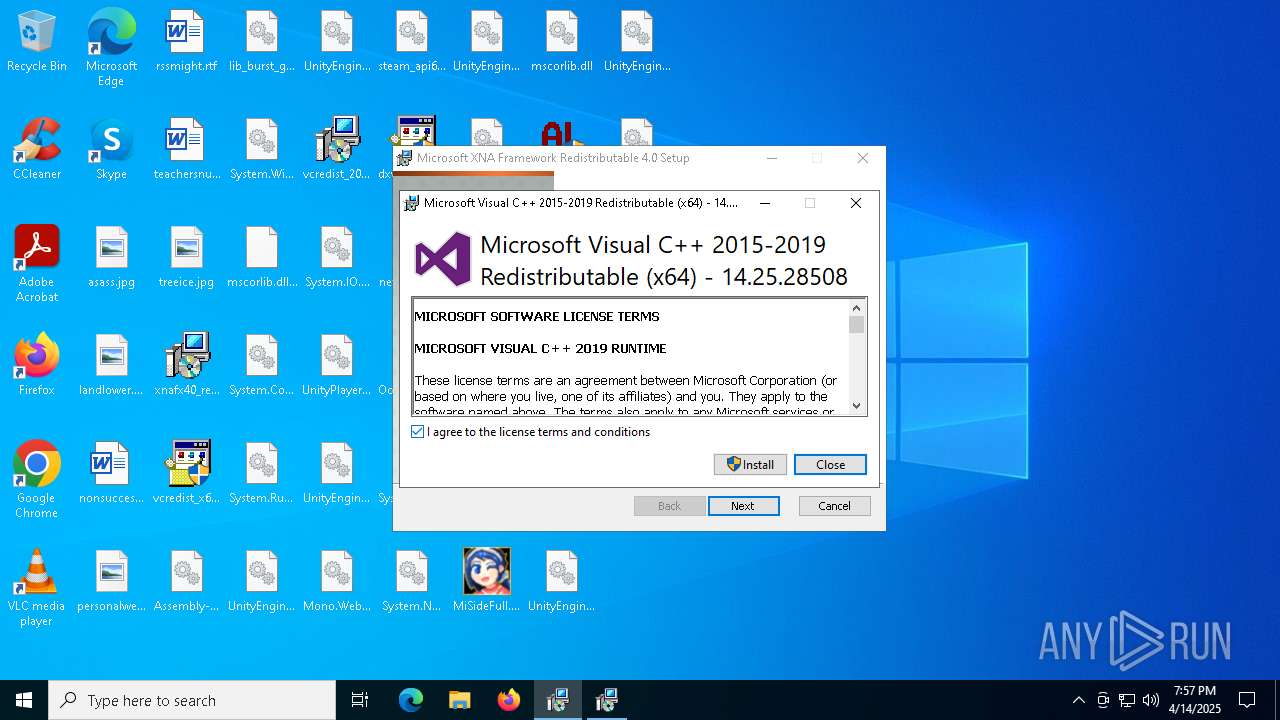Click the license text scrollbar down arrow
The image size is (1280, 720).
tap(856, 405)
